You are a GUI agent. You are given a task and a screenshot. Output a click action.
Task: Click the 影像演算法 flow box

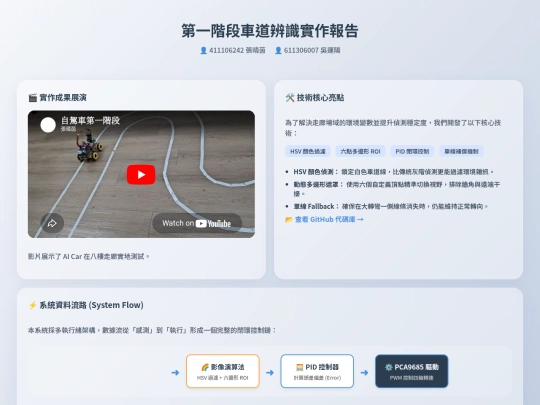[x=223, y=371]
